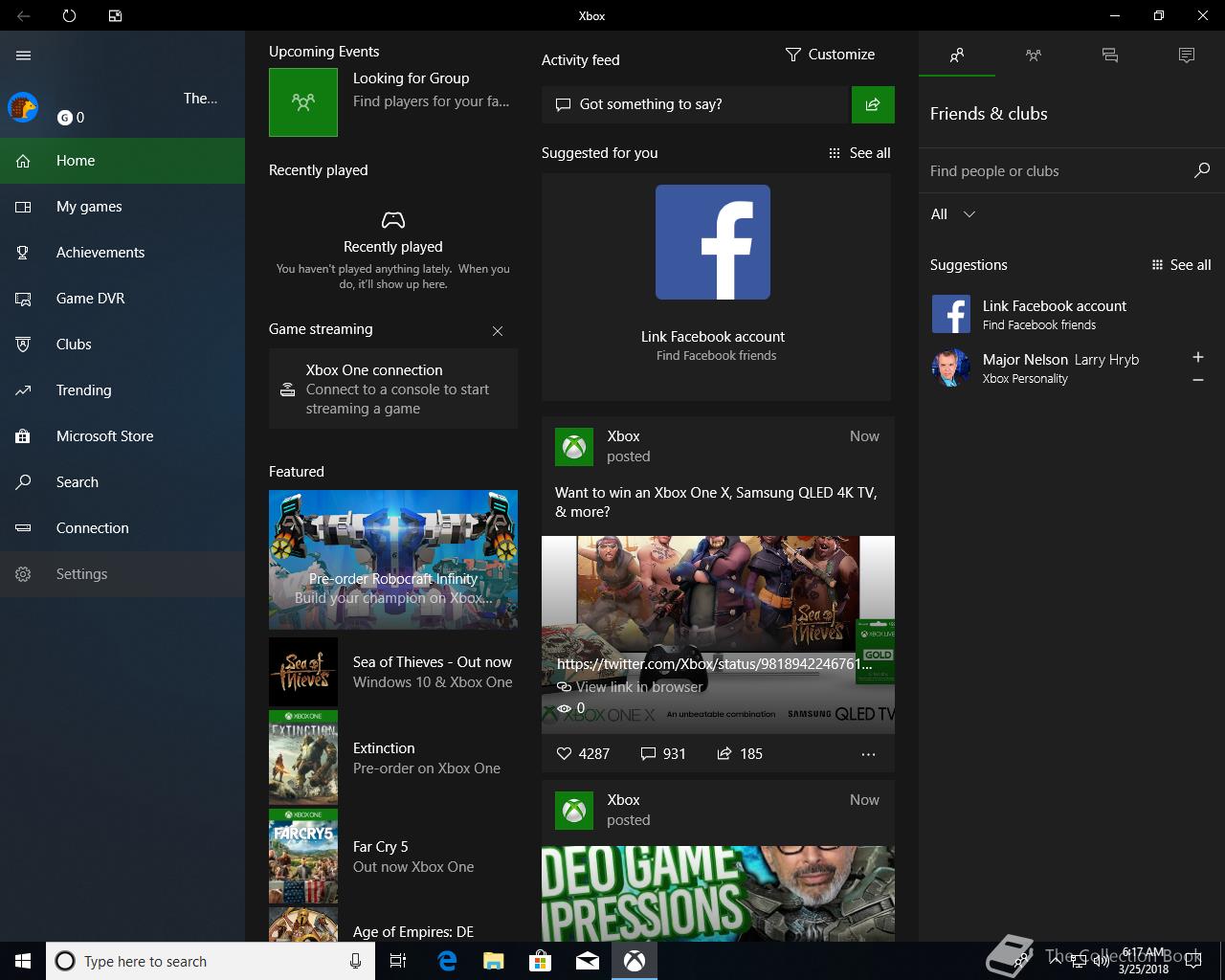Click taskbar microphone icon

(x=355, y=961)
